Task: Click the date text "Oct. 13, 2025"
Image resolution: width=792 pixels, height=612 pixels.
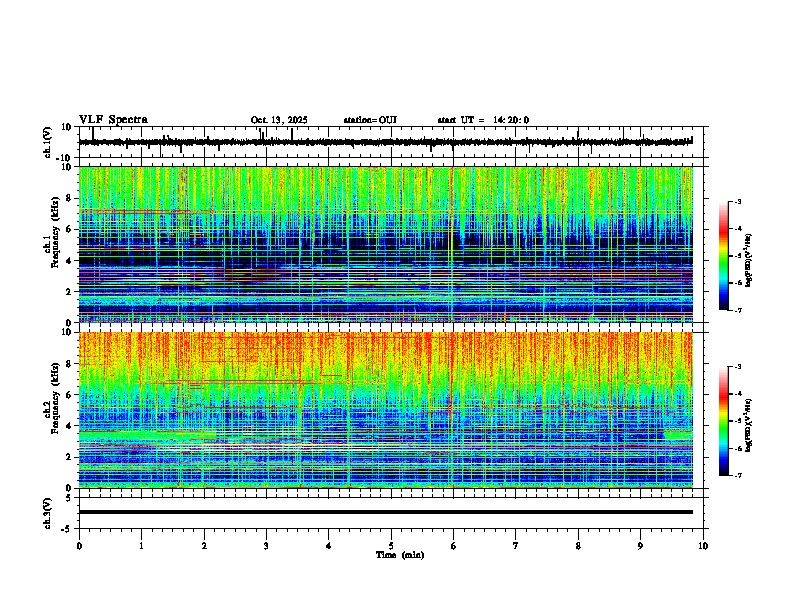Action: 279,120
